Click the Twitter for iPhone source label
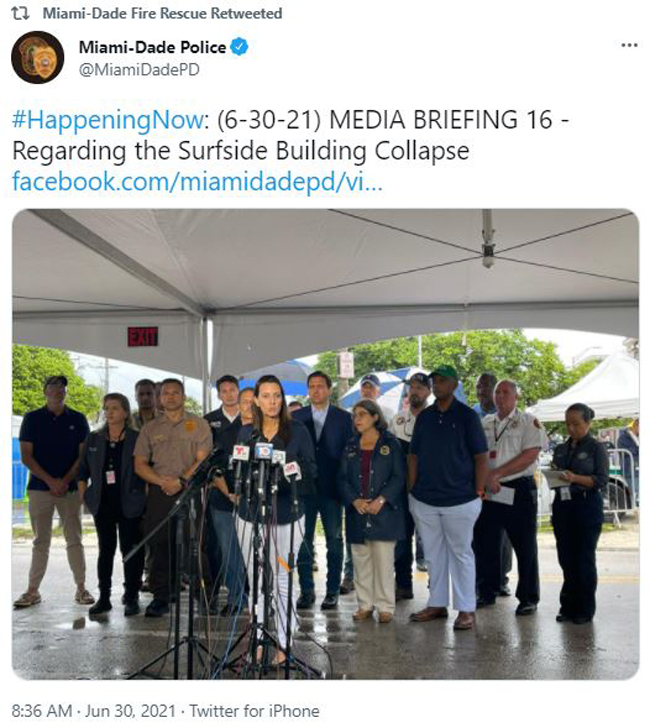This screenshot has width=650, height=728. tap(254, 711)
